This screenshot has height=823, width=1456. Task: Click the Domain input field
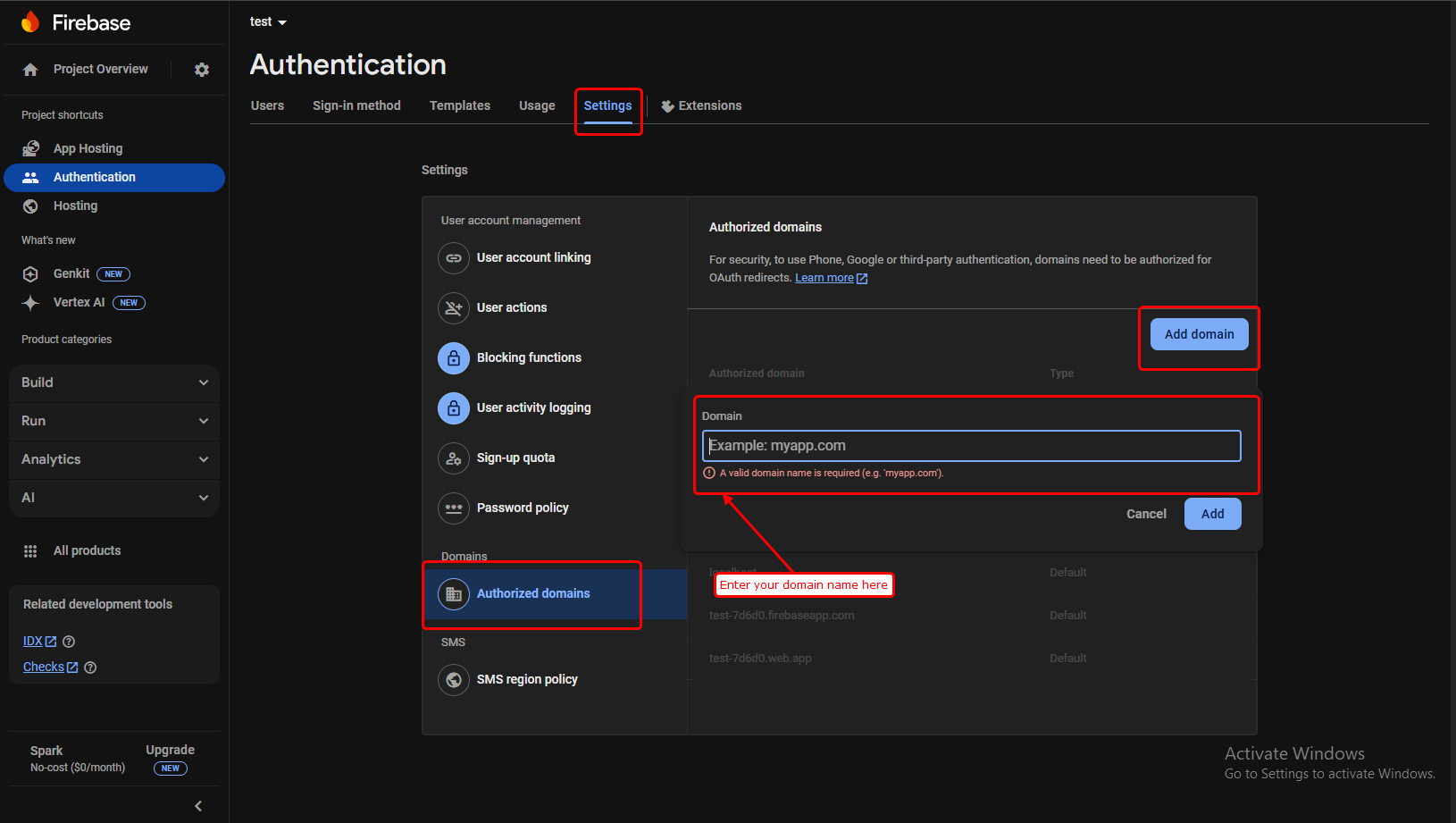[x=972, y=445]
